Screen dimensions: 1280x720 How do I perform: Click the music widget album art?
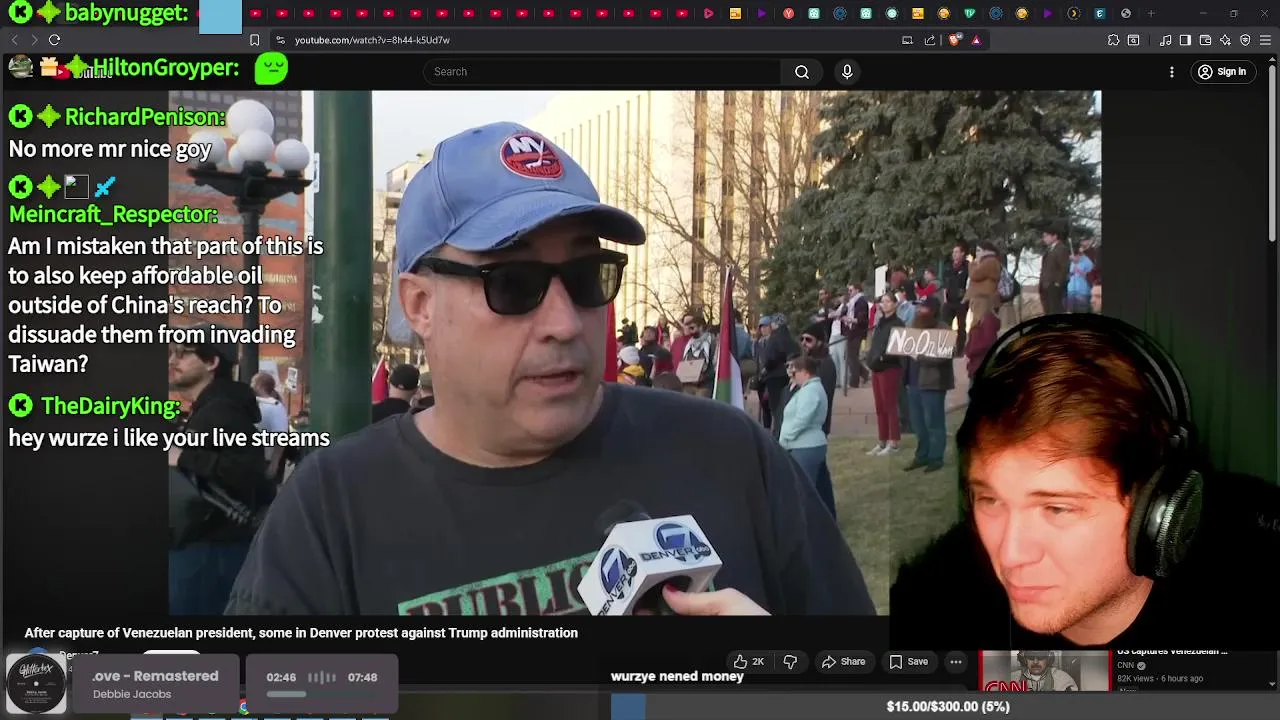36,683
